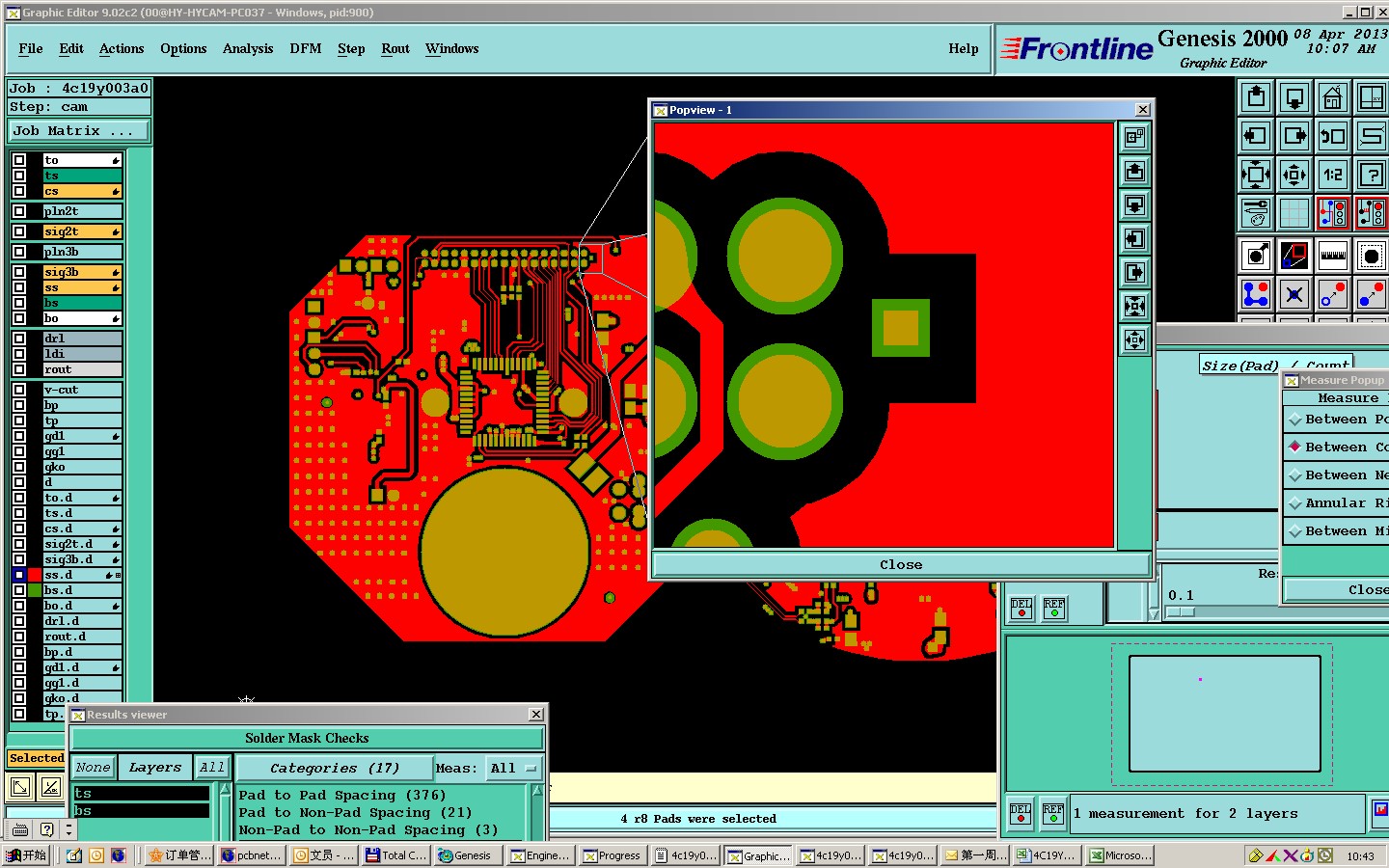
Task: Click the pan down arrow tool icon
Action: [x=1294, y=97]
